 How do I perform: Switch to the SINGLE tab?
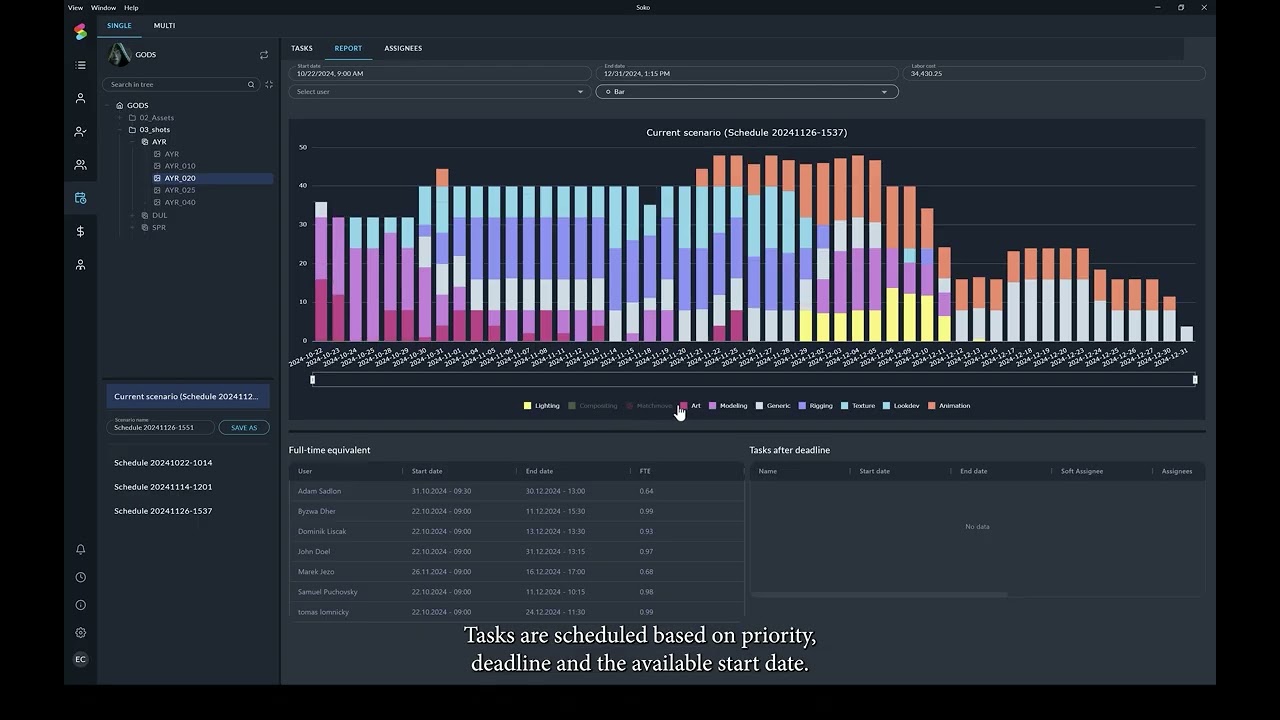pyautogui.click(x=119, y=26)
